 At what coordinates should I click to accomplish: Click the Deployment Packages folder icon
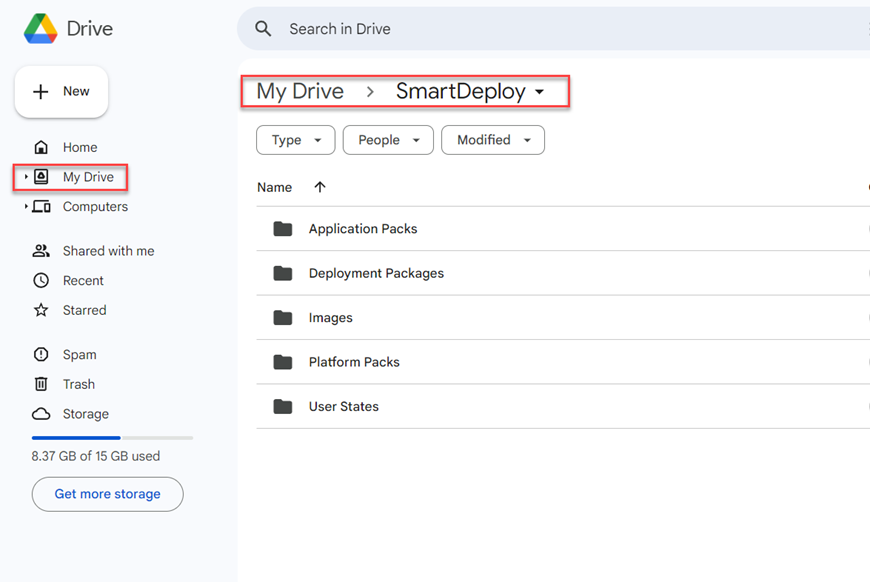[283, 273]
